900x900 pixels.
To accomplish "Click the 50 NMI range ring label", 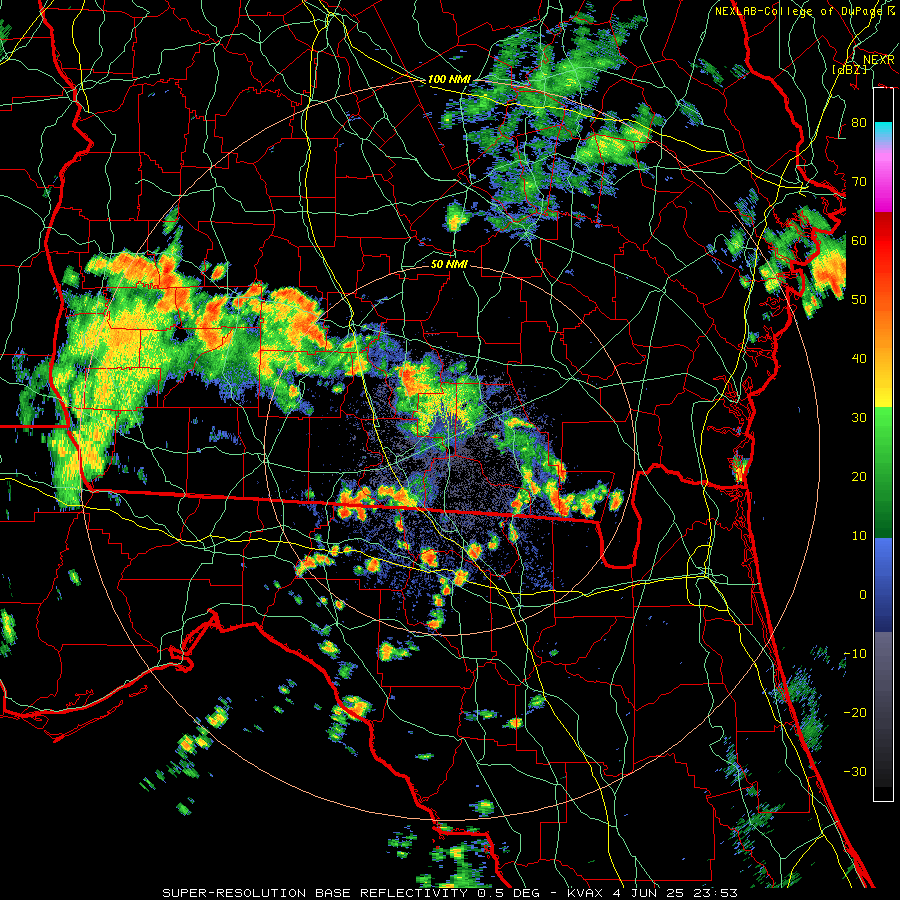I will point(449,264).
